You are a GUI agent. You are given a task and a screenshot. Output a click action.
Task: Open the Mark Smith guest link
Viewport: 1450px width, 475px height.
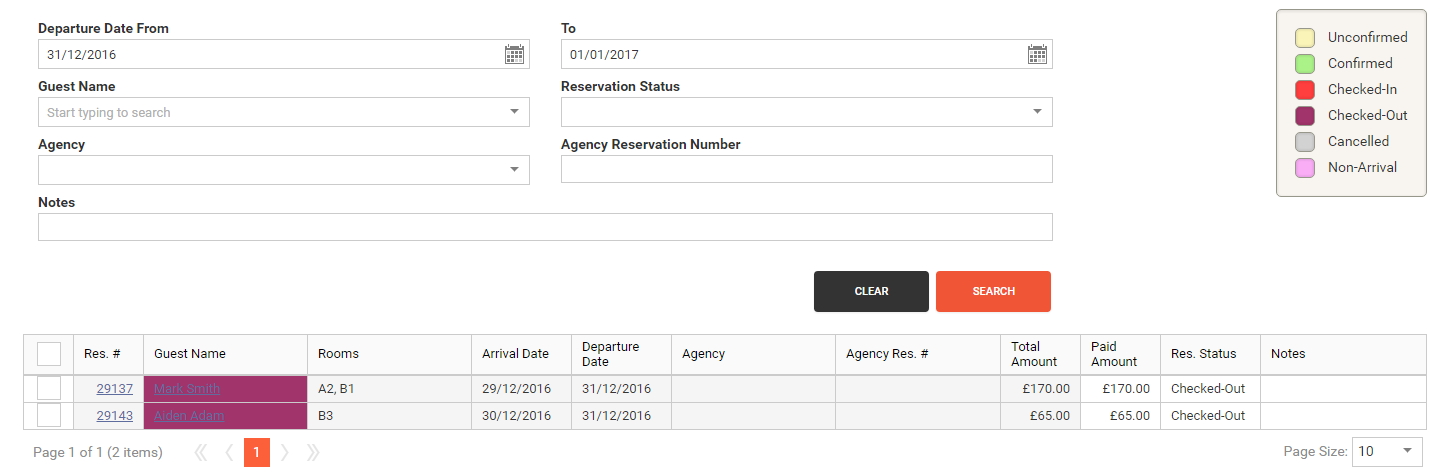[x=187, y=388]
